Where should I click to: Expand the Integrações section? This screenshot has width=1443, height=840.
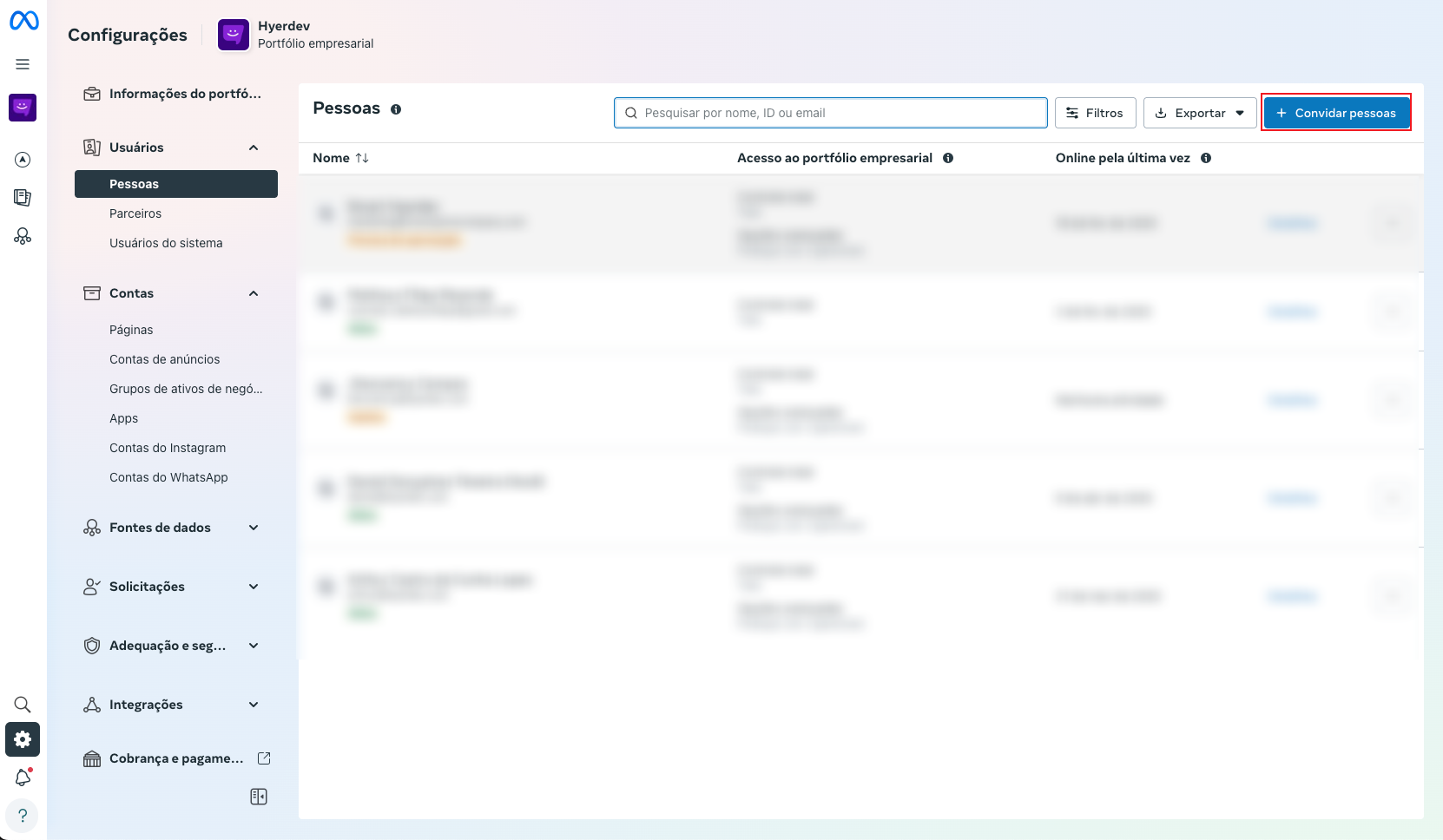click(254, 705)
